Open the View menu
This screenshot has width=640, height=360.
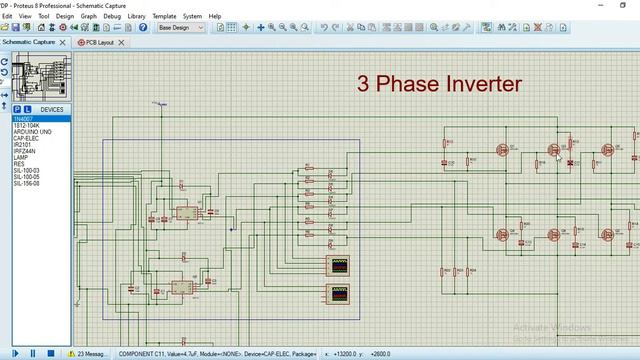click(25, 16)
